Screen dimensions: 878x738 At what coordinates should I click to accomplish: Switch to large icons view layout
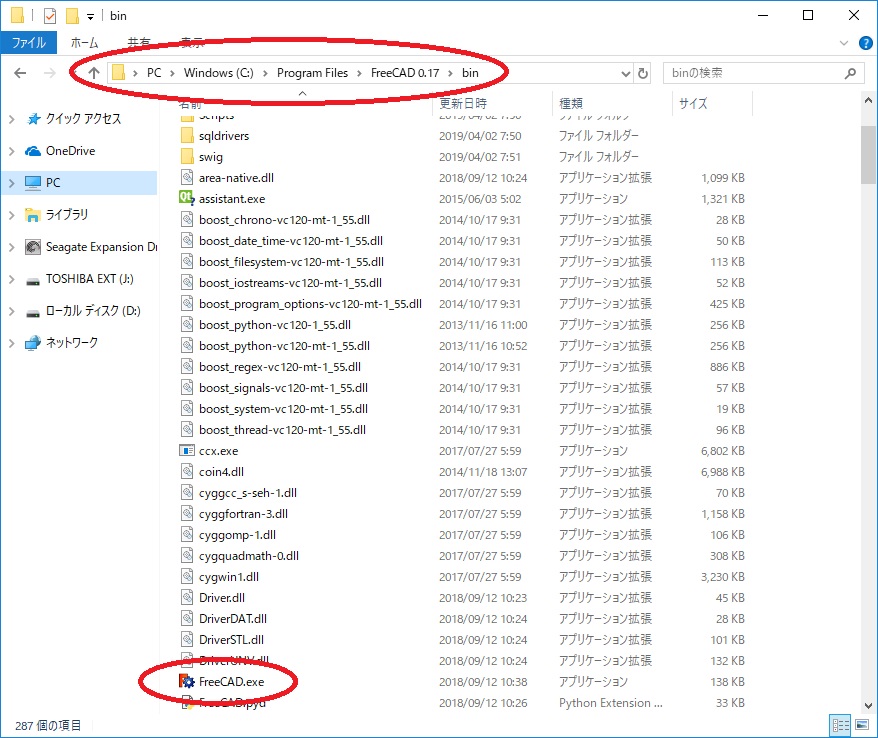point(862,725)
